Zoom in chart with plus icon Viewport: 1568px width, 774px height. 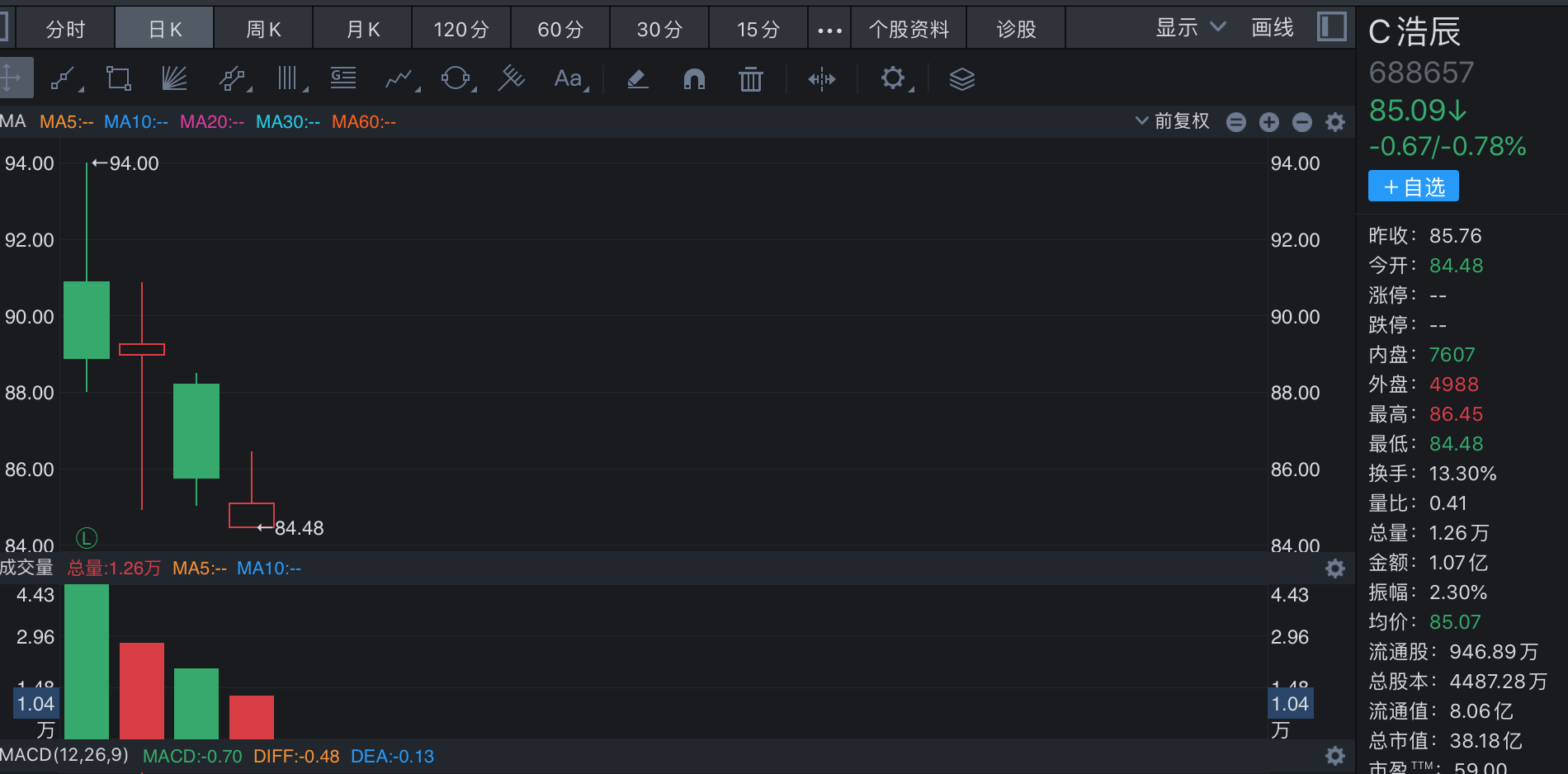[x=1268, y=122]
